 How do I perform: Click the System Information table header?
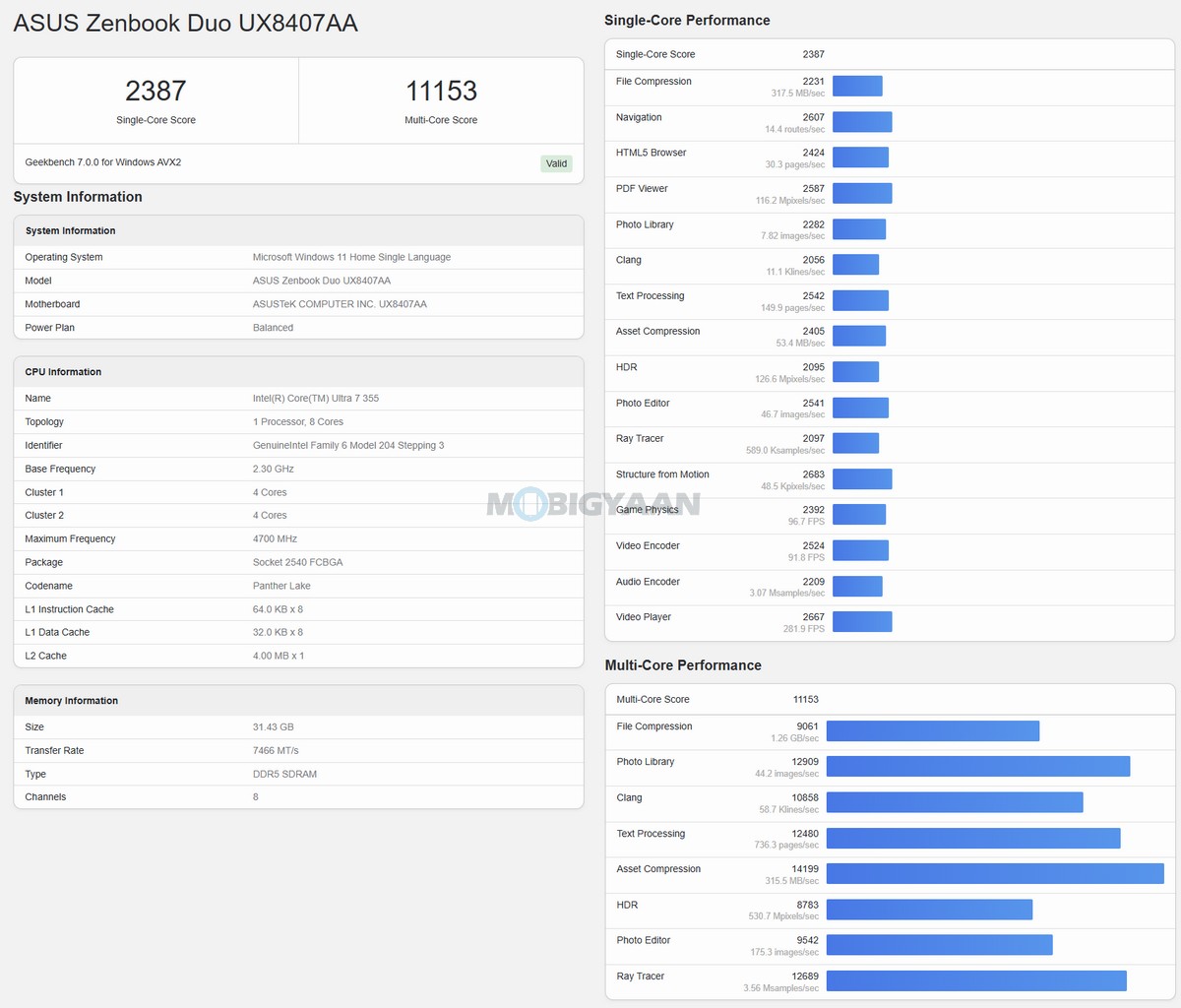pos(298,230)
